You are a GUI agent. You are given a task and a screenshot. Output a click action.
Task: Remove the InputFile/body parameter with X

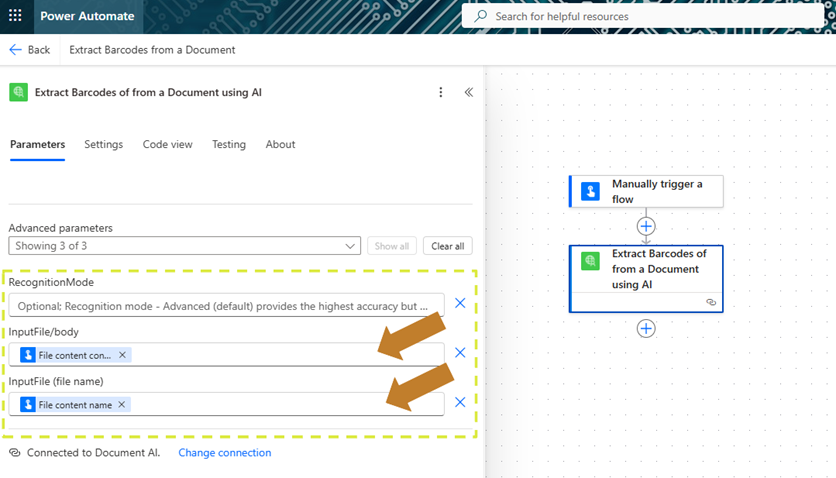(460, 353)
